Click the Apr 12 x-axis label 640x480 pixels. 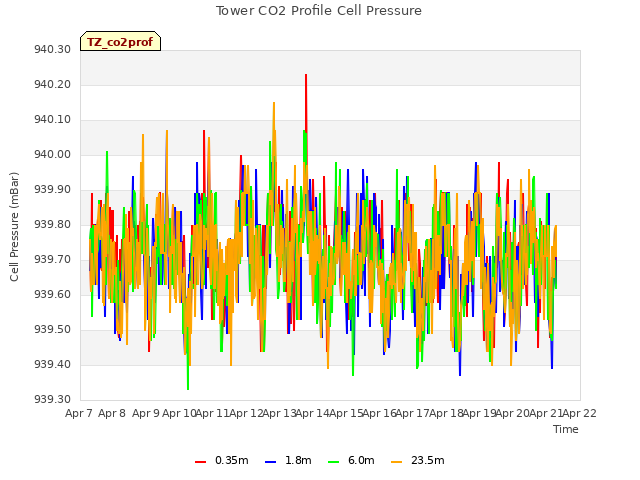coord(246,413)
